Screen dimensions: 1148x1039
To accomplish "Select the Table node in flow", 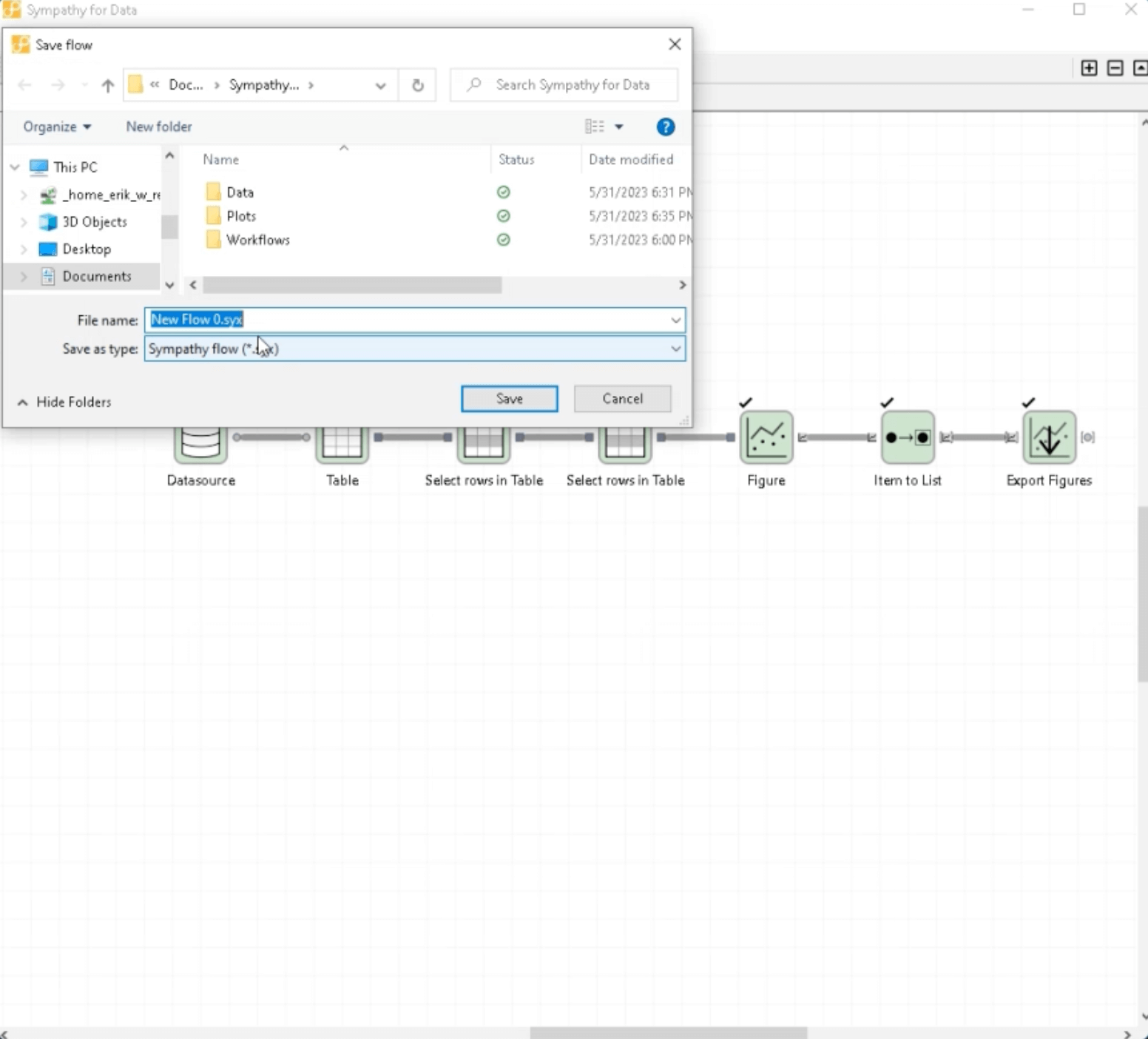I will 342,444.
